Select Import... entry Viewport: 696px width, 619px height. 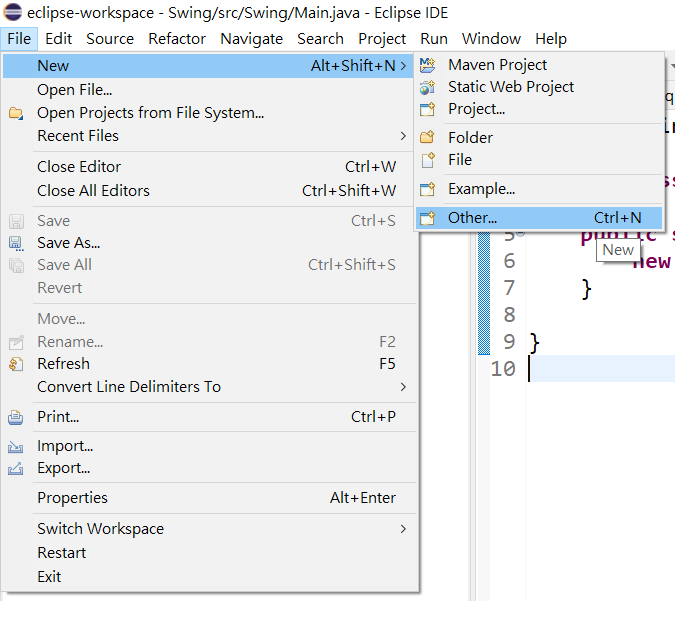pos(209,446)
